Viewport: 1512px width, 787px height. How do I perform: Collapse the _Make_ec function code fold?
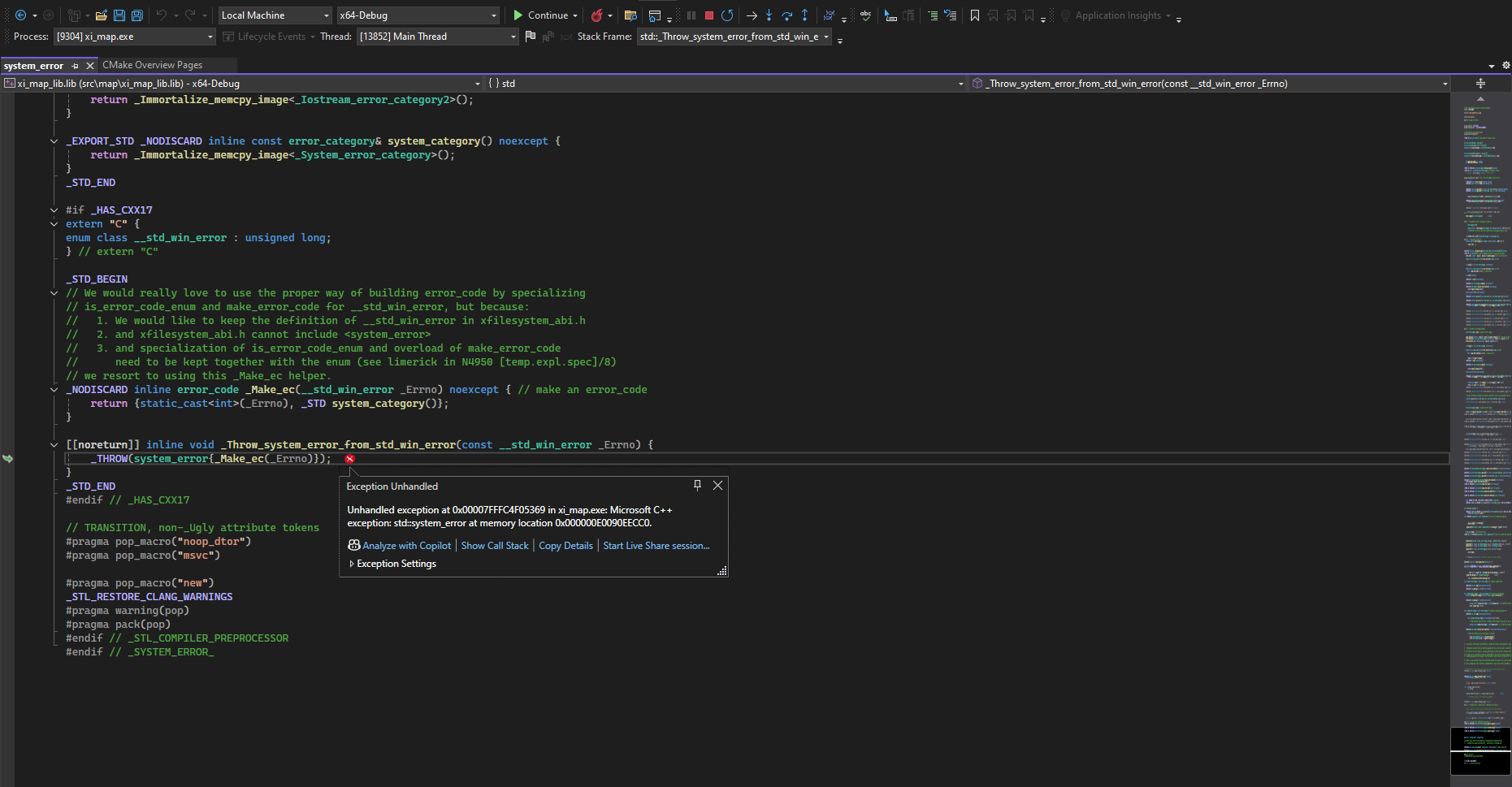click(54, 390)
